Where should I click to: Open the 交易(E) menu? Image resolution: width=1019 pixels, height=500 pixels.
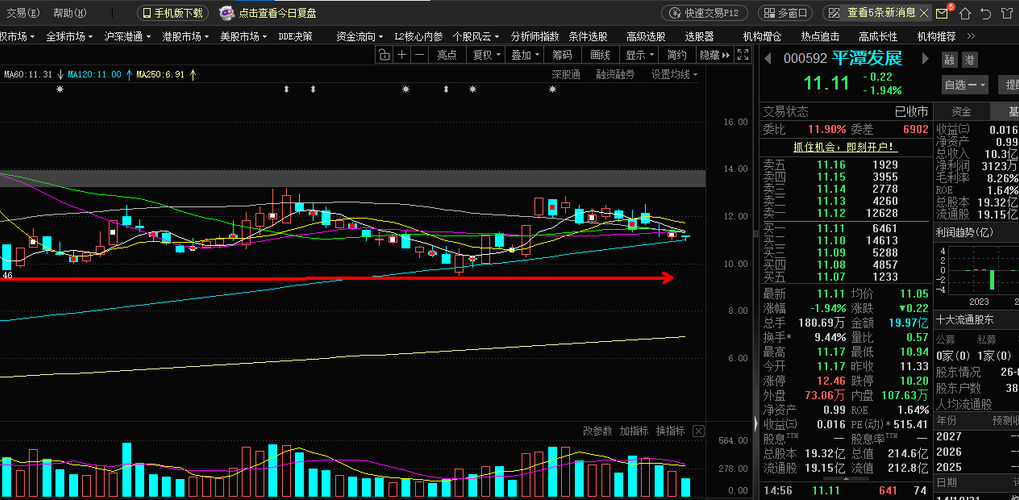coord(23,12)
